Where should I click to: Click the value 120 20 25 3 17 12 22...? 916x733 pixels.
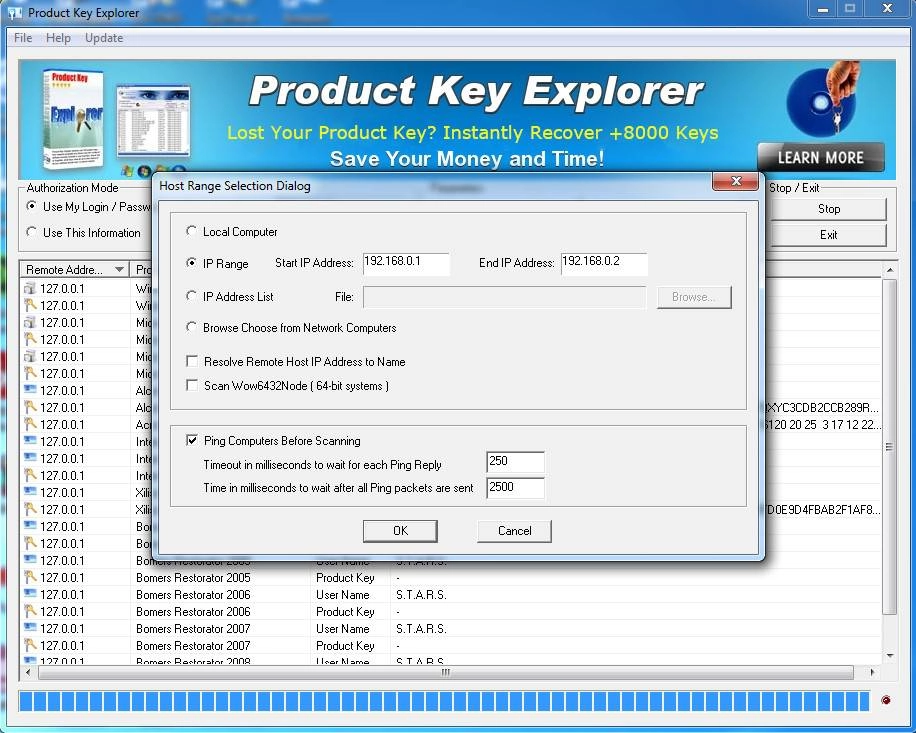click(822, 425)
